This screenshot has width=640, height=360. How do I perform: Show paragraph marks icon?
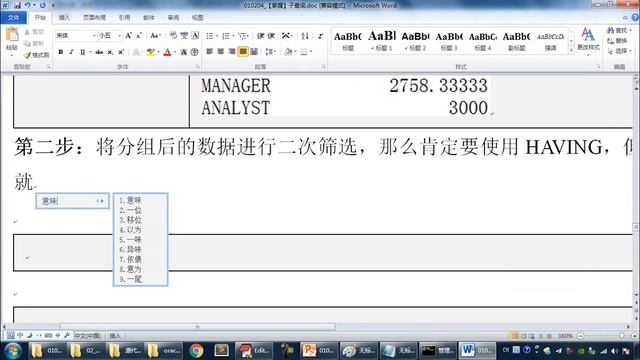point(320,36)
